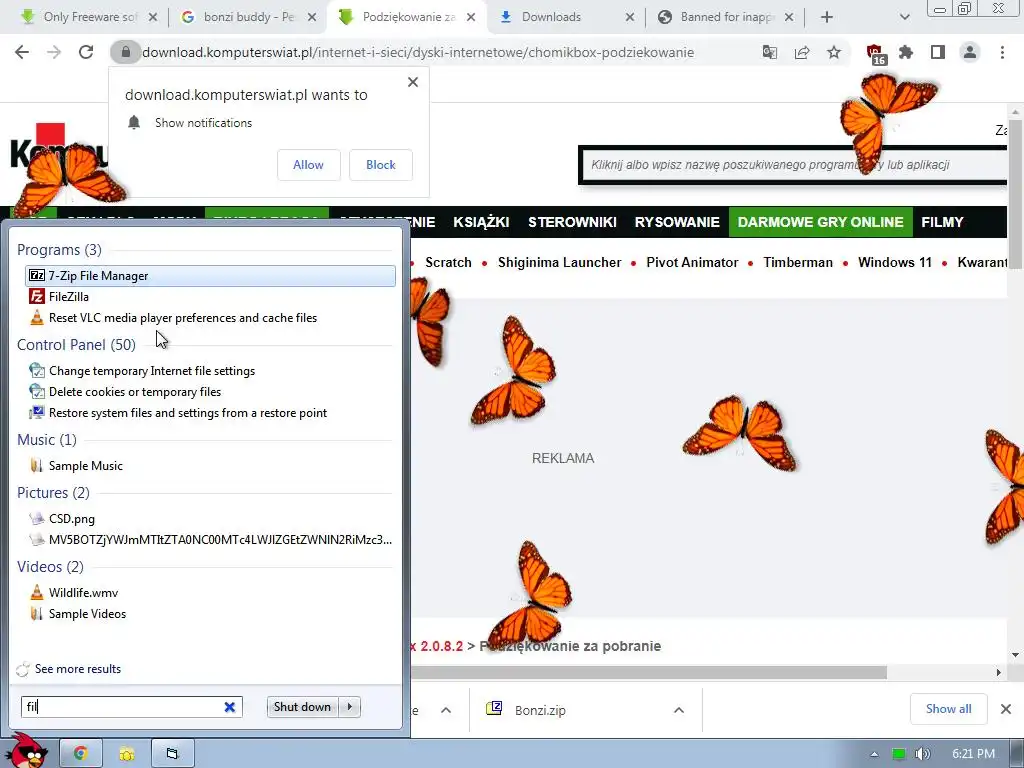Click the volume speaker tray icon
The image size is (1024, 768).
pyautogui.click(x=922, y=754)
